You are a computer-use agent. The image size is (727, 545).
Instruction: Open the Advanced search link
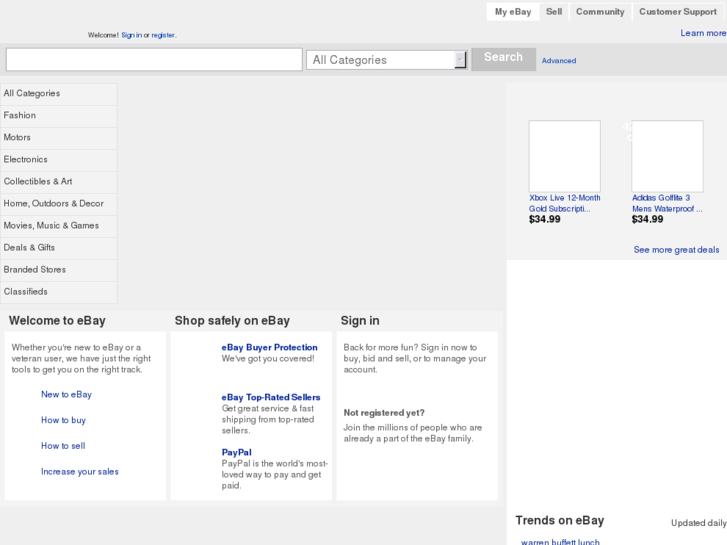(559, 61)
